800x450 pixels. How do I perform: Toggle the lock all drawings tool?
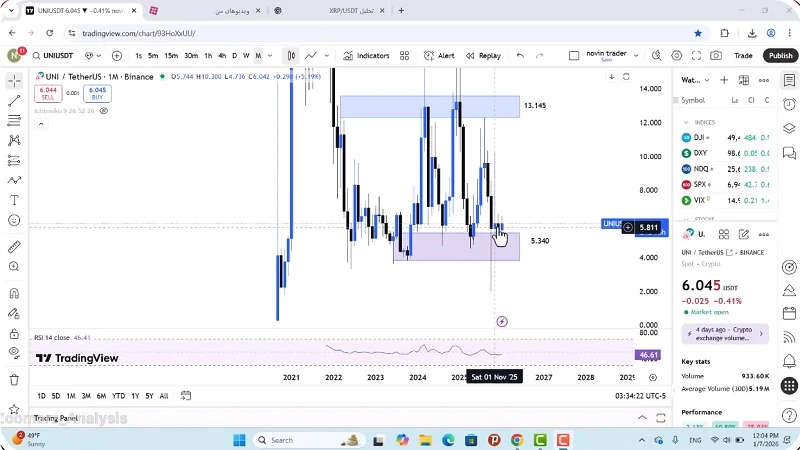coord(14,334)
